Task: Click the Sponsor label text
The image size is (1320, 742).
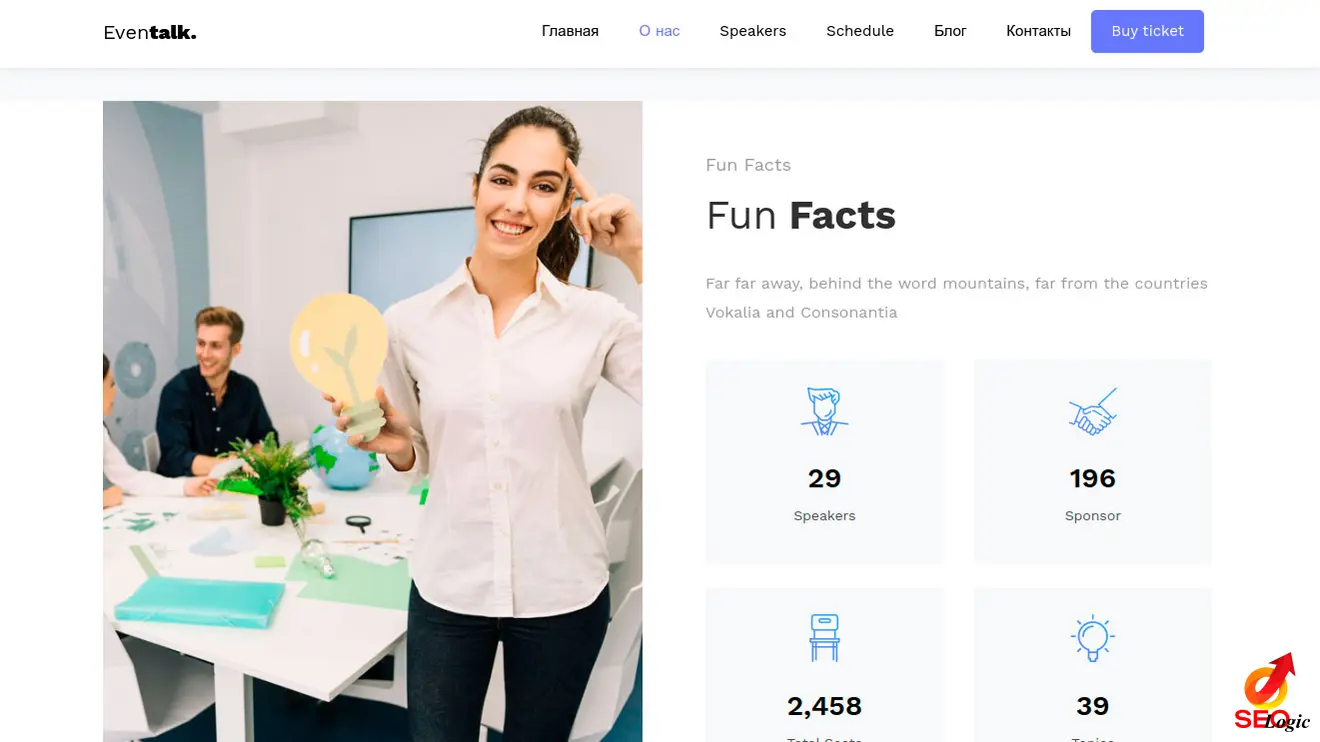Action: click(x=1092, y=516)
